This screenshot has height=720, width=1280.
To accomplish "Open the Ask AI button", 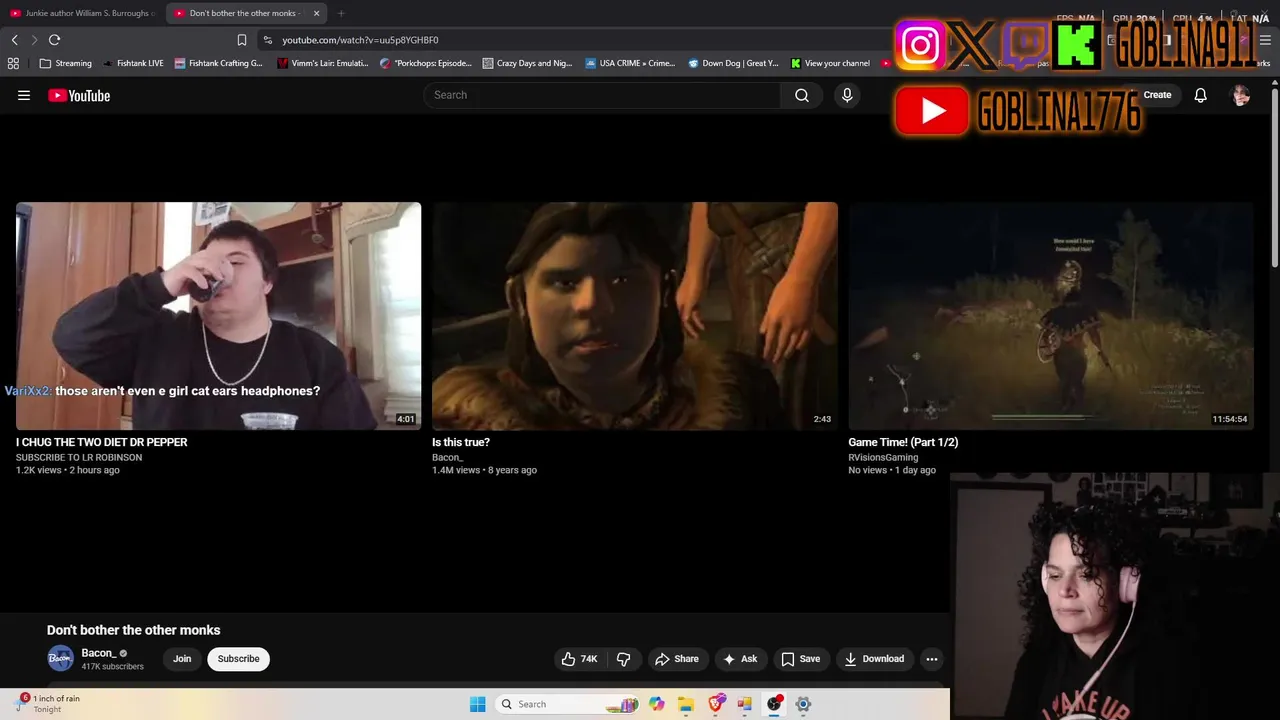I will click(740, 659).
